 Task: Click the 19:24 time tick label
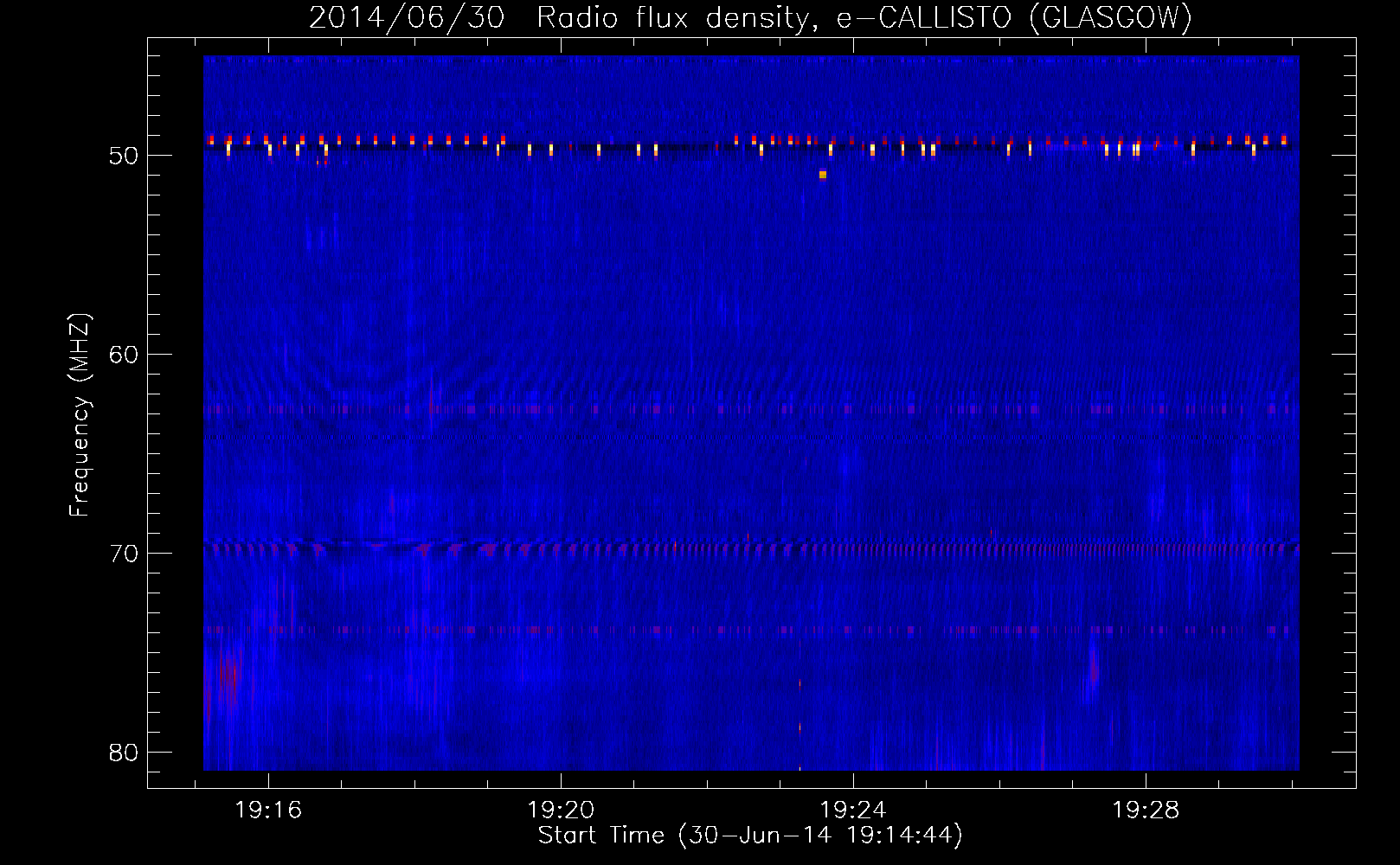(853, 811)
